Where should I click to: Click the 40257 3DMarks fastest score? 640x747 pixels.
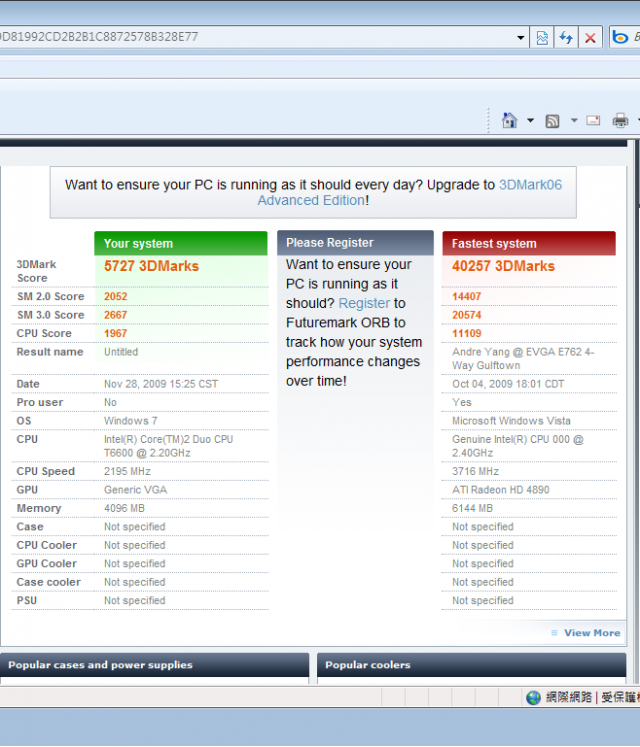coord(503,266)
